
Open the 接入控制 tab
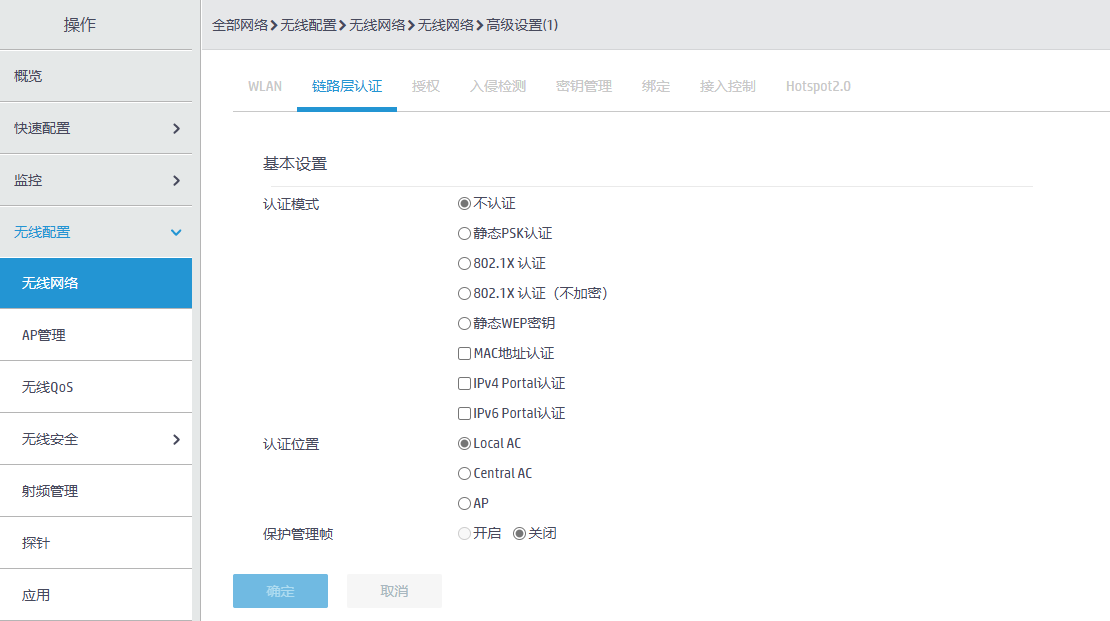728,86
